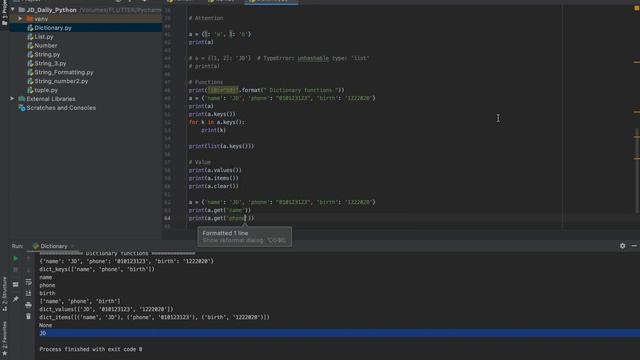Screen dimensions: 640x360
Task: Place cursor on print(a.get('phone')) line
Action: click(221, 218)
